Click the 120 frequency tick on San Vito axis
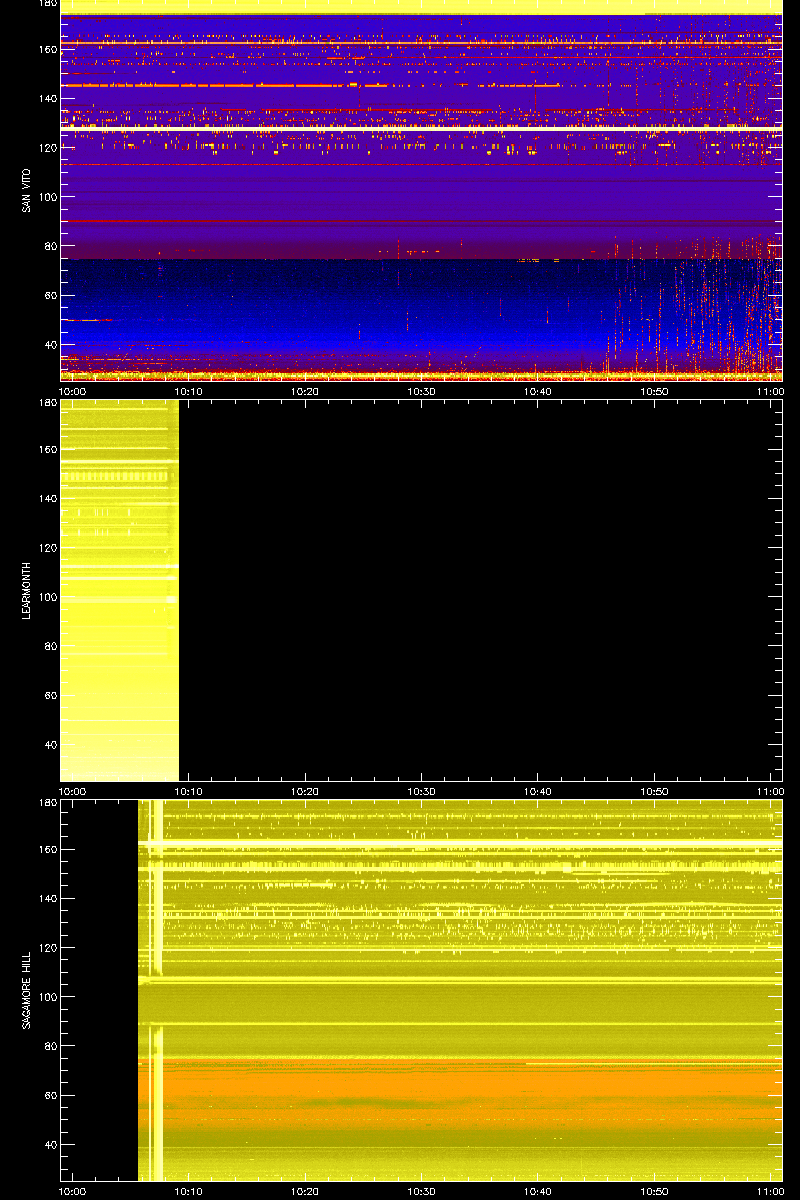Viewport: 800px width, 1200px height. (46, 148)
